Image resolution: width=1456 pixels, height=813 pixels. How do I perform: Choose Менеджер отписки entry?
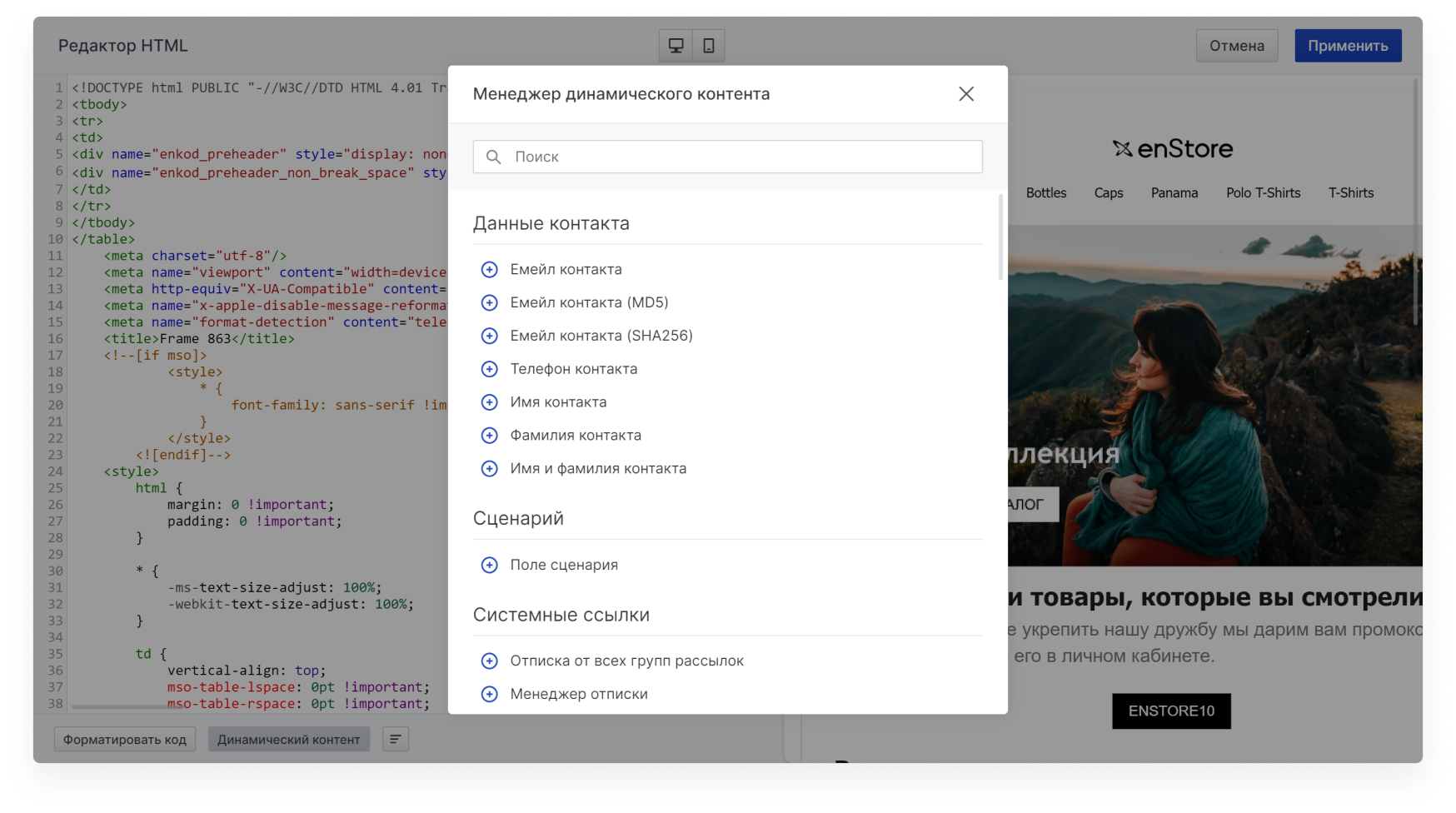coord(579,694)
